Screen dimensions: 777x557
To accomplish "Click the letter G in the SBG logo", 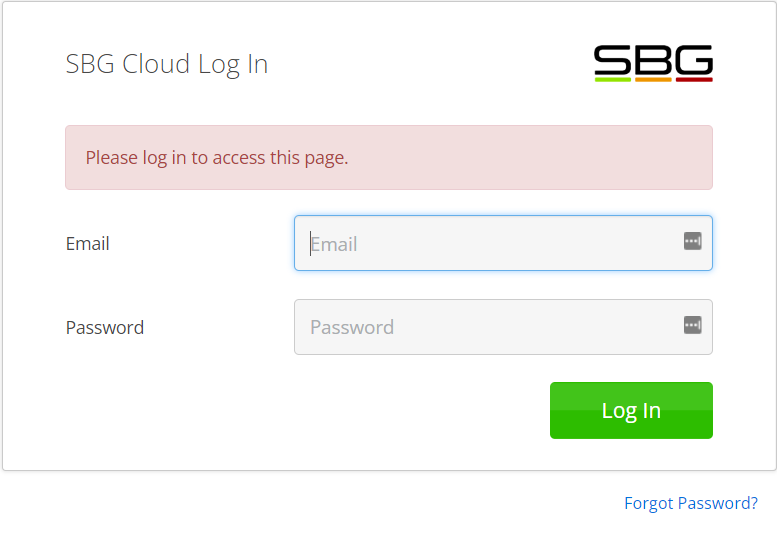I will [x=694, y=59].
